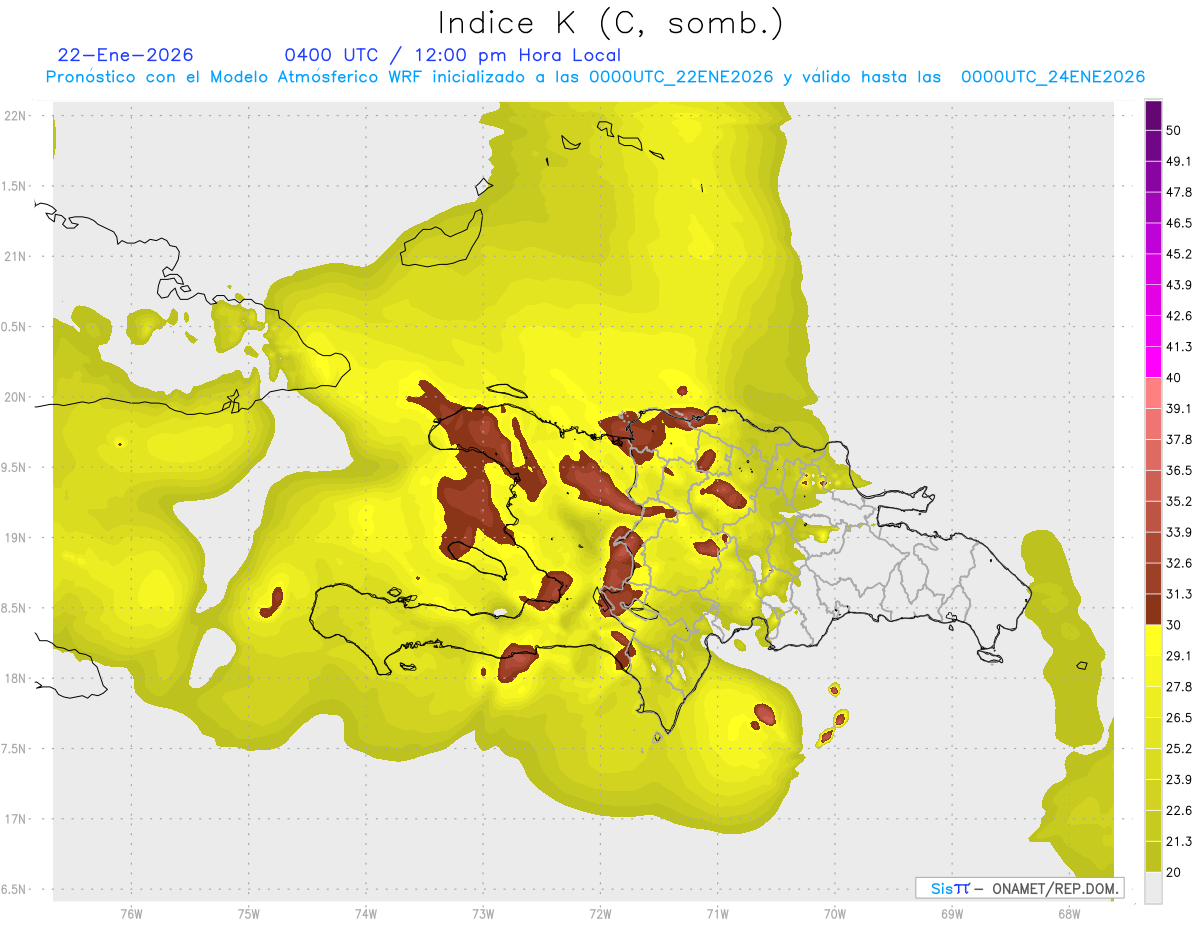Click legend value '20'

[1174, 873]
